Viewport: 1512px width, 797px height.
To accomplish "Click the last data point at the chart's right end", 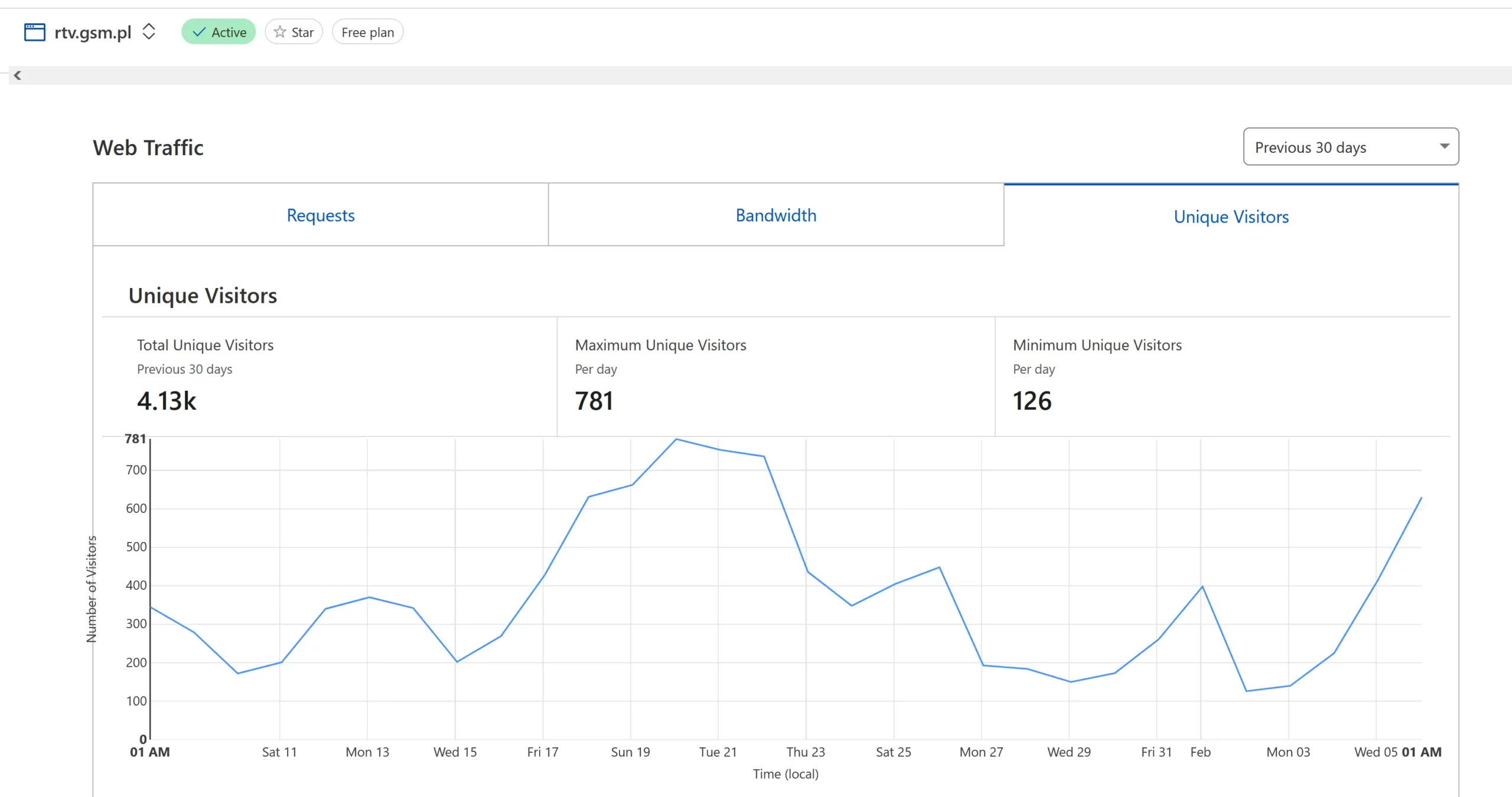I will coord(1420,498).
